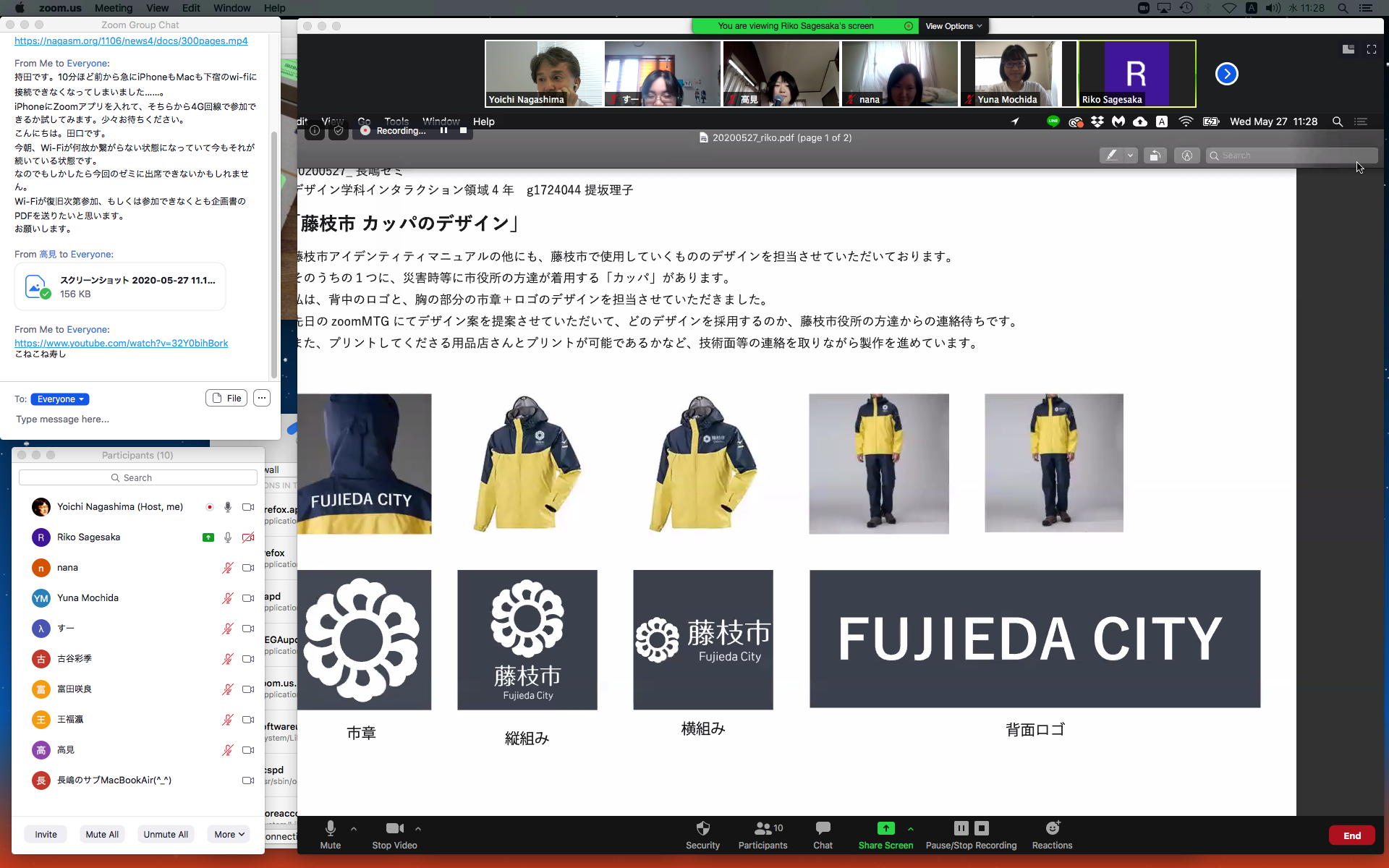This screenshot has width=1389, height=868.
Task: Open the Everyone recipient dropdown
Action: coord(60,399)
